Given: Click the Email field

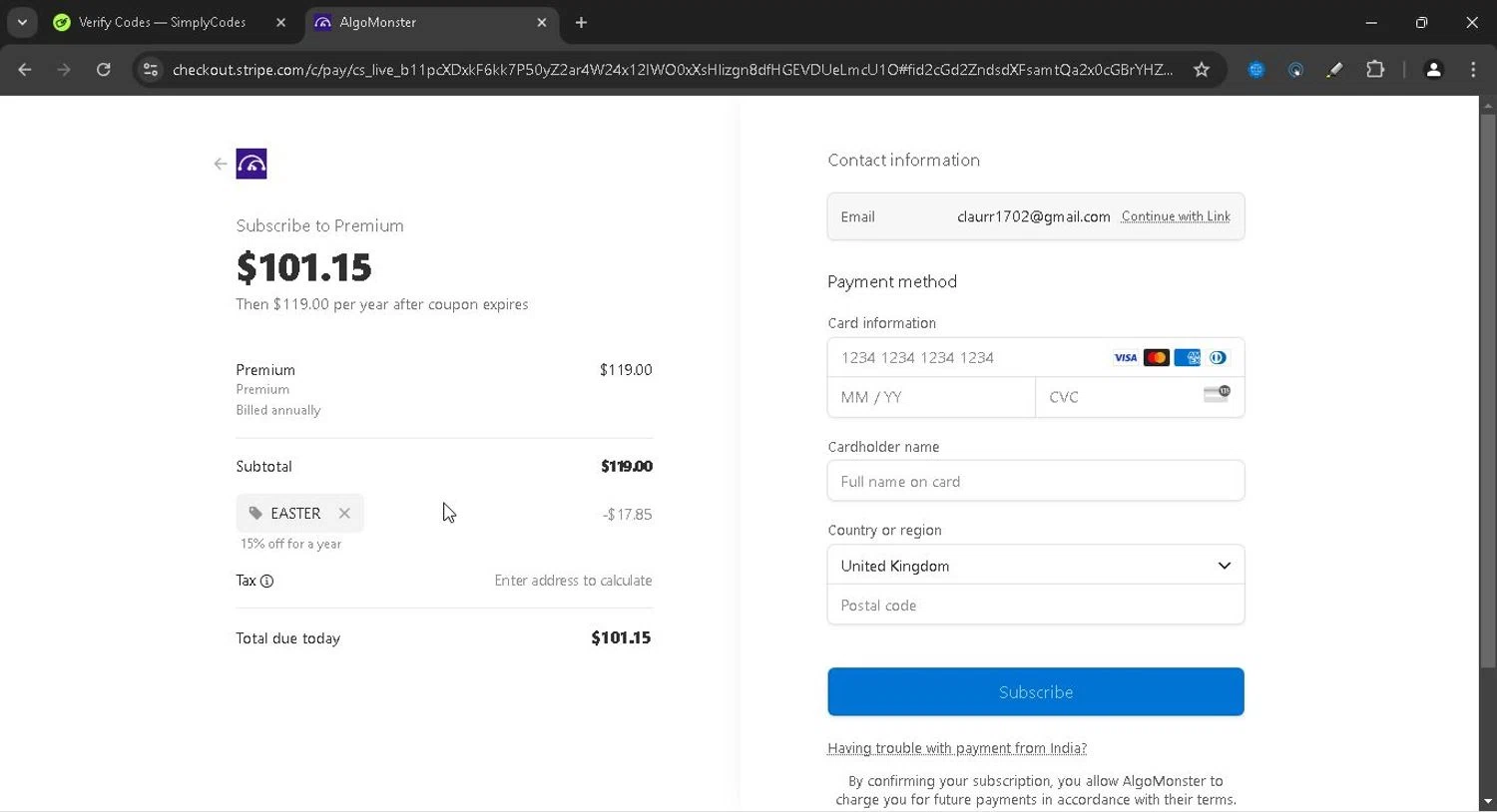Looking at the screenshot, I should [x=1036, y=216].
